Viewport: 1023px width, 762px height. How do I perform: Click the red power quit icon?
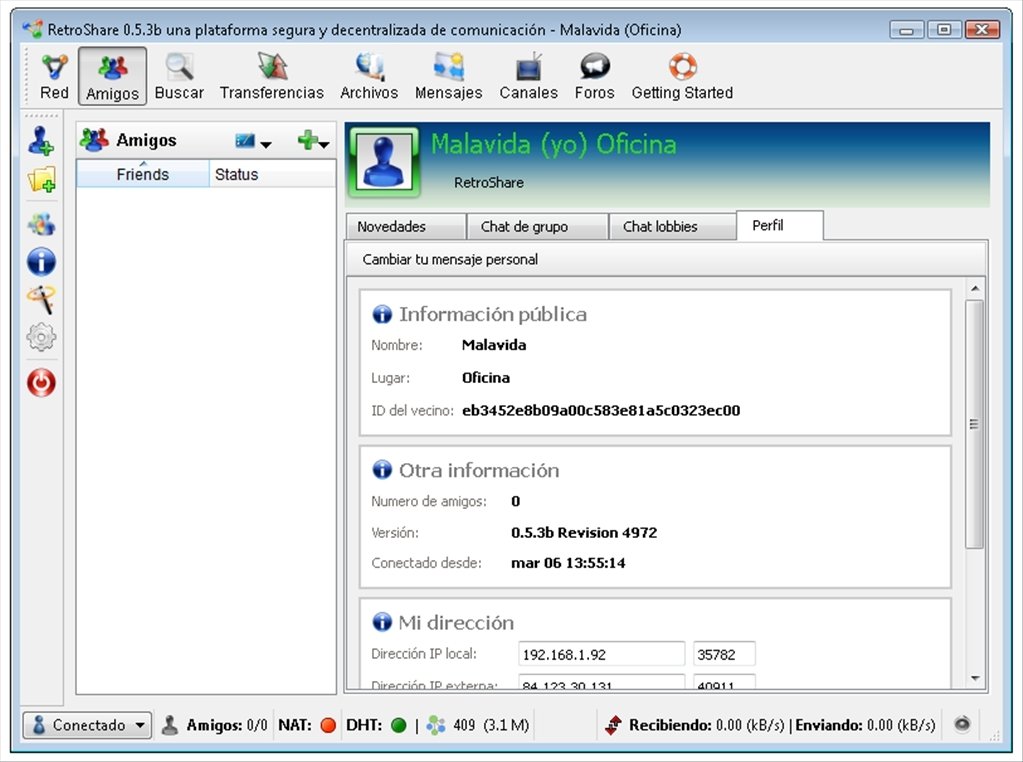point(41,383)
